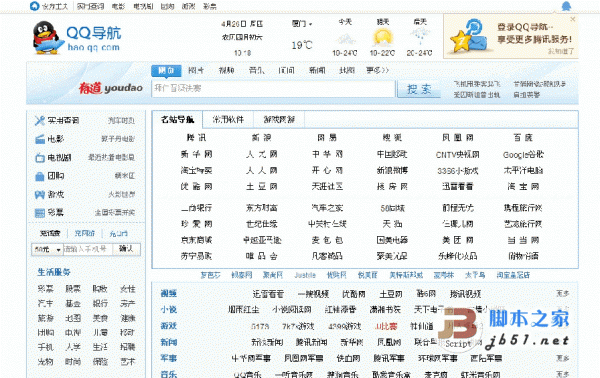Open the CNTV央视网 link
Viewport: 600px width, 378px height.
[x=457, y=155]
